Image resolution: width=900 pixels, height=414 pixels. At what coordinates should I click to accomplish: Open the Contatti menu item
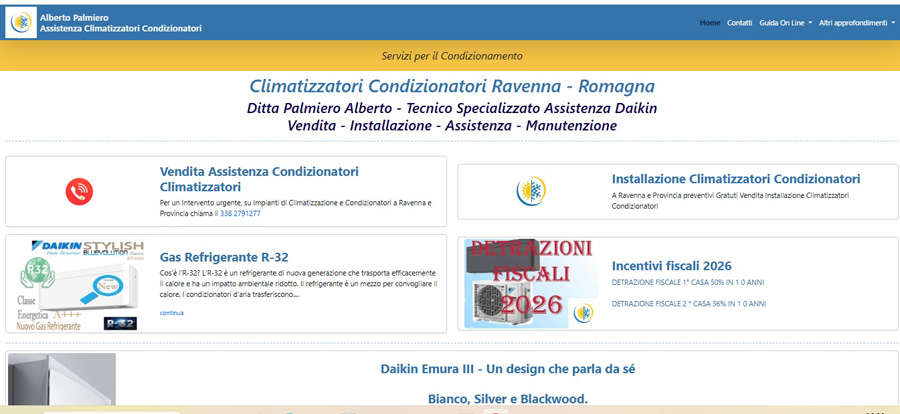[739, 23]
